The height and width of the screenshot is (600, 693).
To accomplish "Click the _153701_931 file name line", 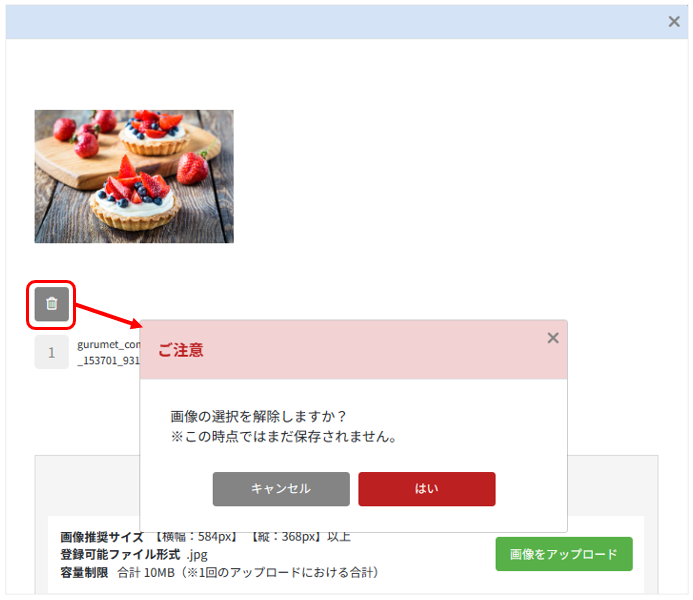I will tap(109, 361).
